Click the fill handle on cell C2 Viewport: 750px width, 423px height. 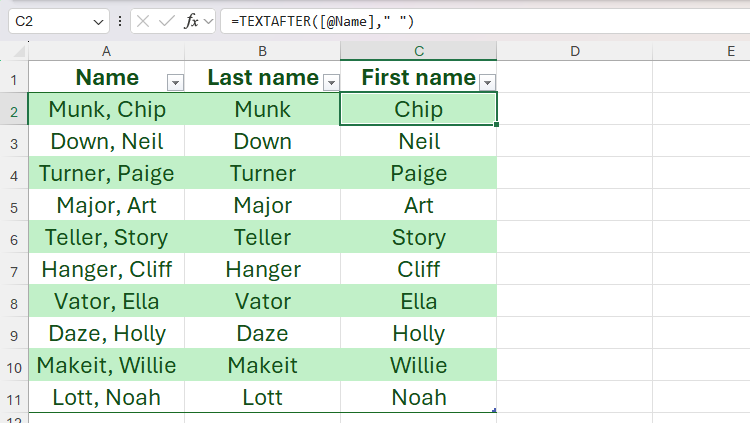[497, 125]
